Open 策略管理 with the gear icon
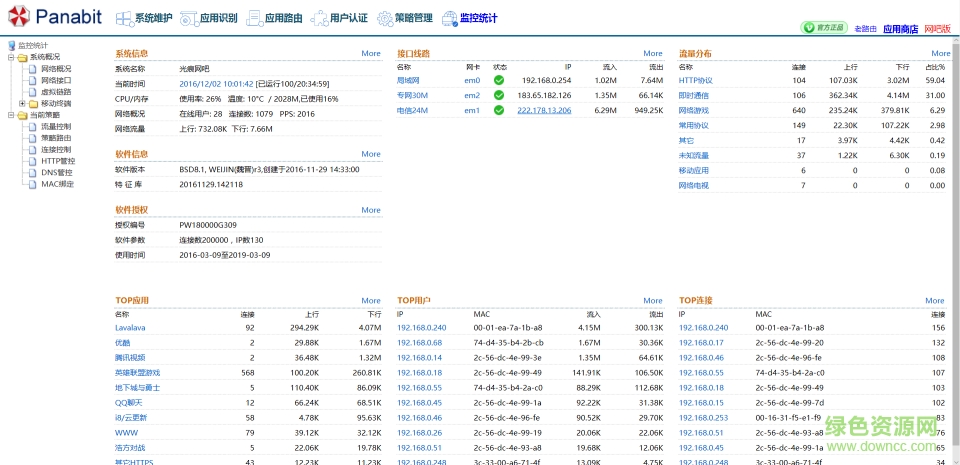 [405, 18]
